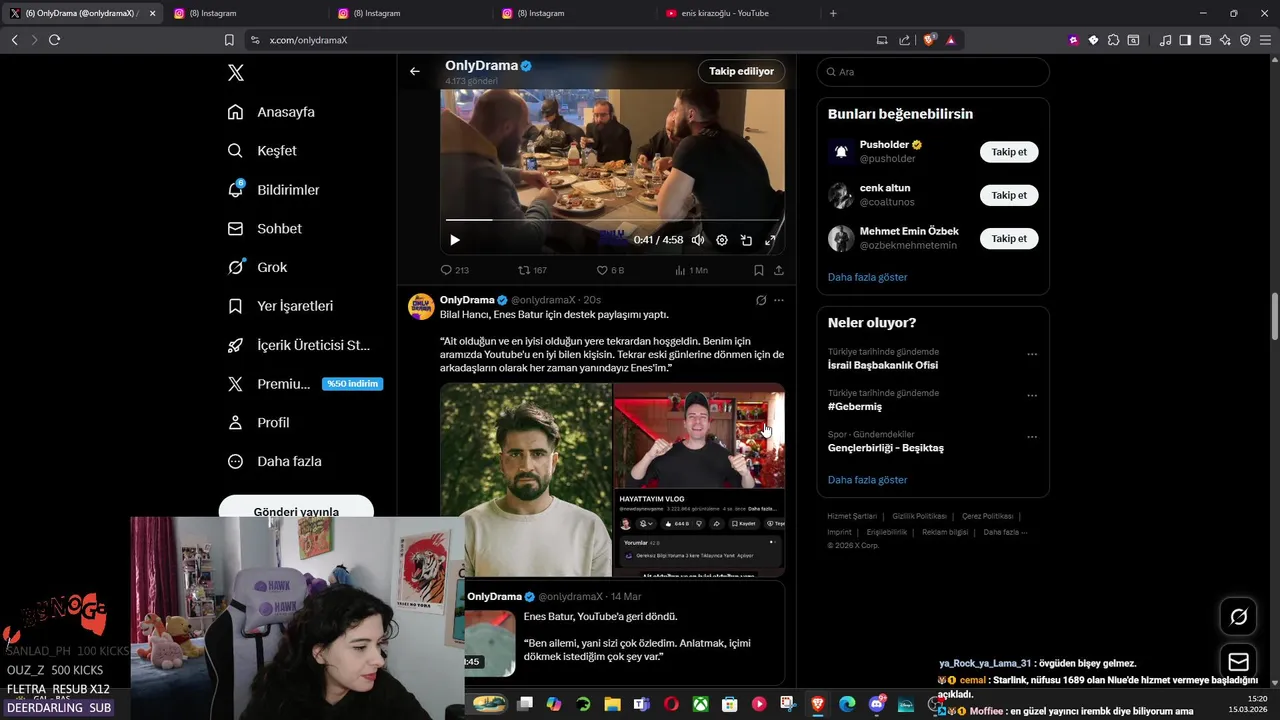
Task: Reply to the post with 213 comments
Action: point(455,270)
